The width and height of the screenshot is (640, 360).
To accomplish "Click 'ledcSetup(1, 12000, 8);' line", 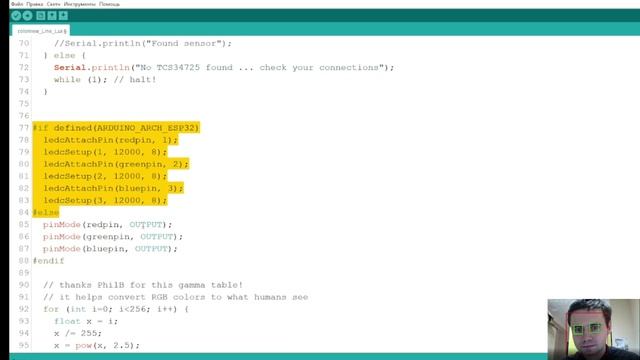I will (105, 152).
